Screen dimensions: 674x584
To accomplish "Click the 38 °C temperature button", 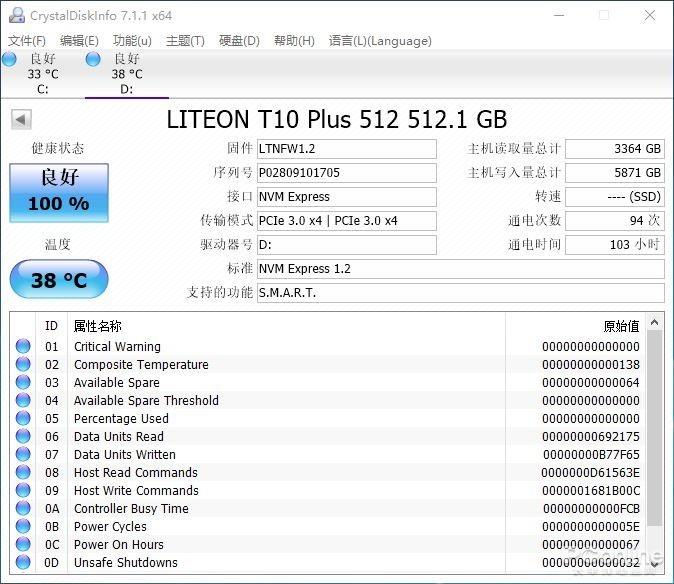I will [x=59, y=279].
